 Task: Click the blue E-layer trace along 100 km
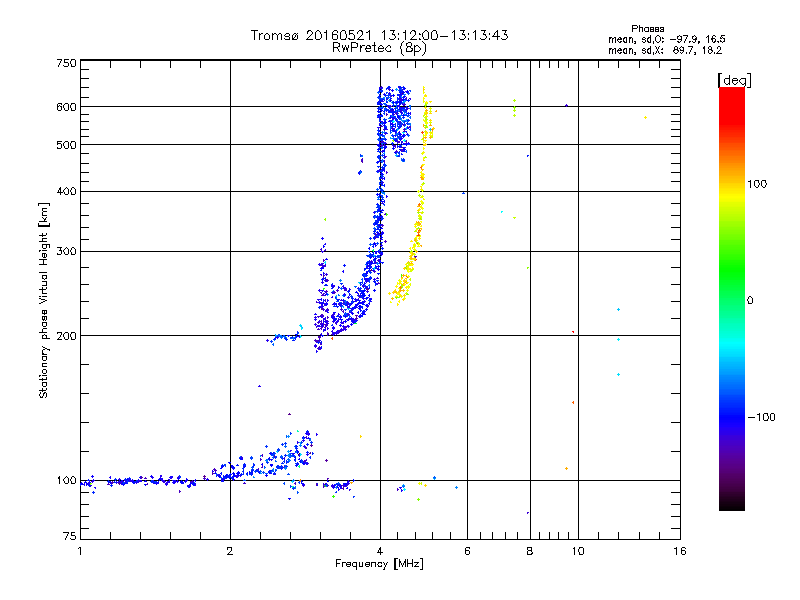(138, 481)
